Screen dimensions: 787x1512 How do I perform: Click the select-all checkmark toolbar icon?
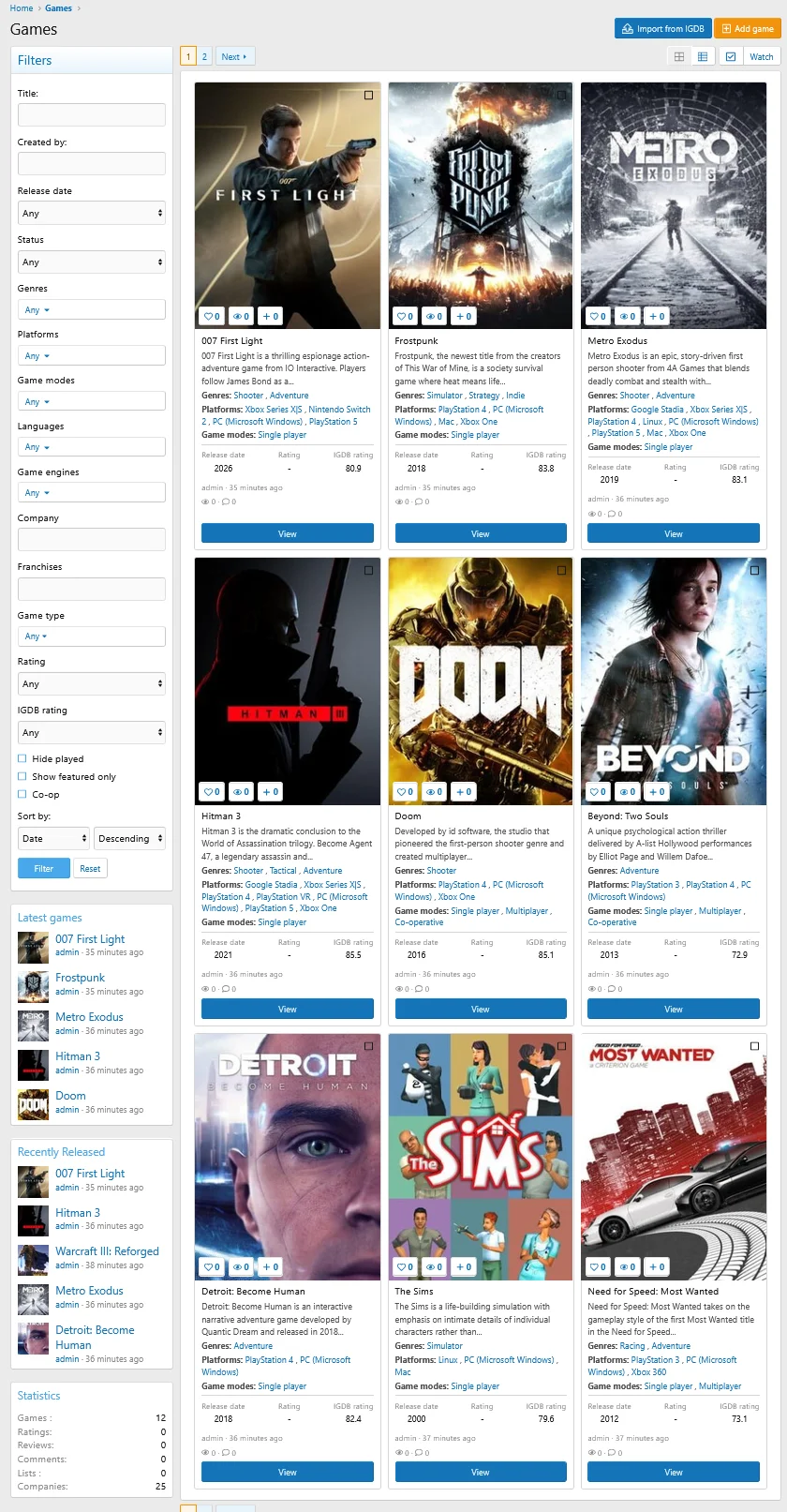tap(731, 56)
